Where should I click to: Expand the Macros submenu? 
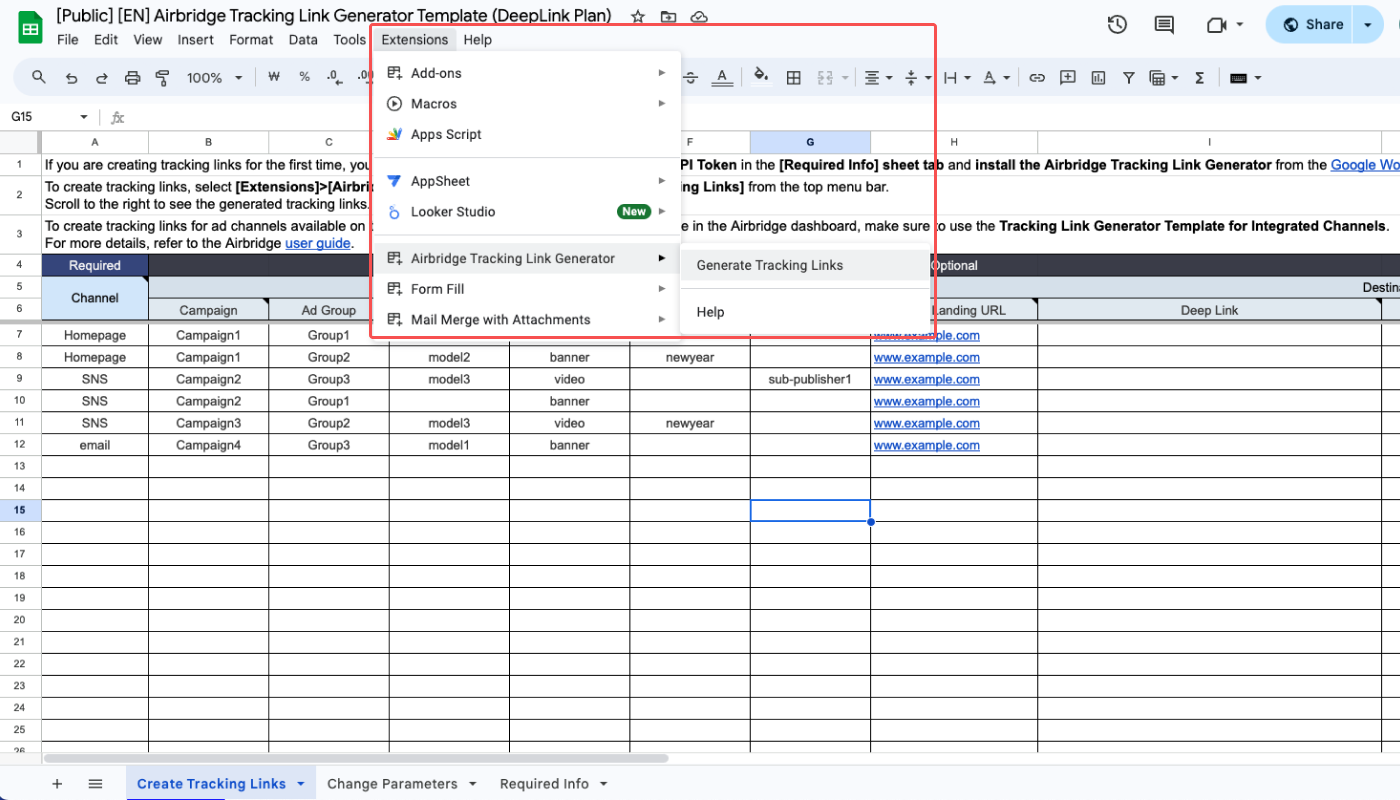coord(526,104)
